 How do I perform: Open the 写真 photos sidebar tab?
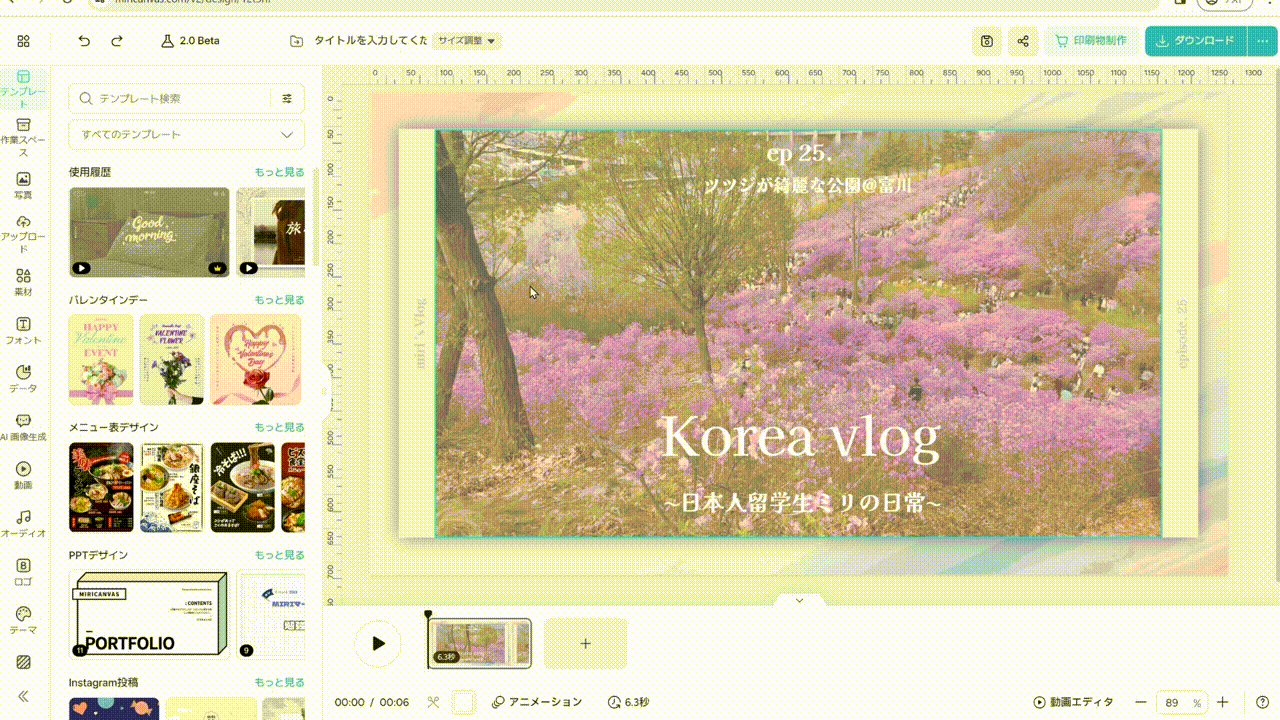coord(23,186)
